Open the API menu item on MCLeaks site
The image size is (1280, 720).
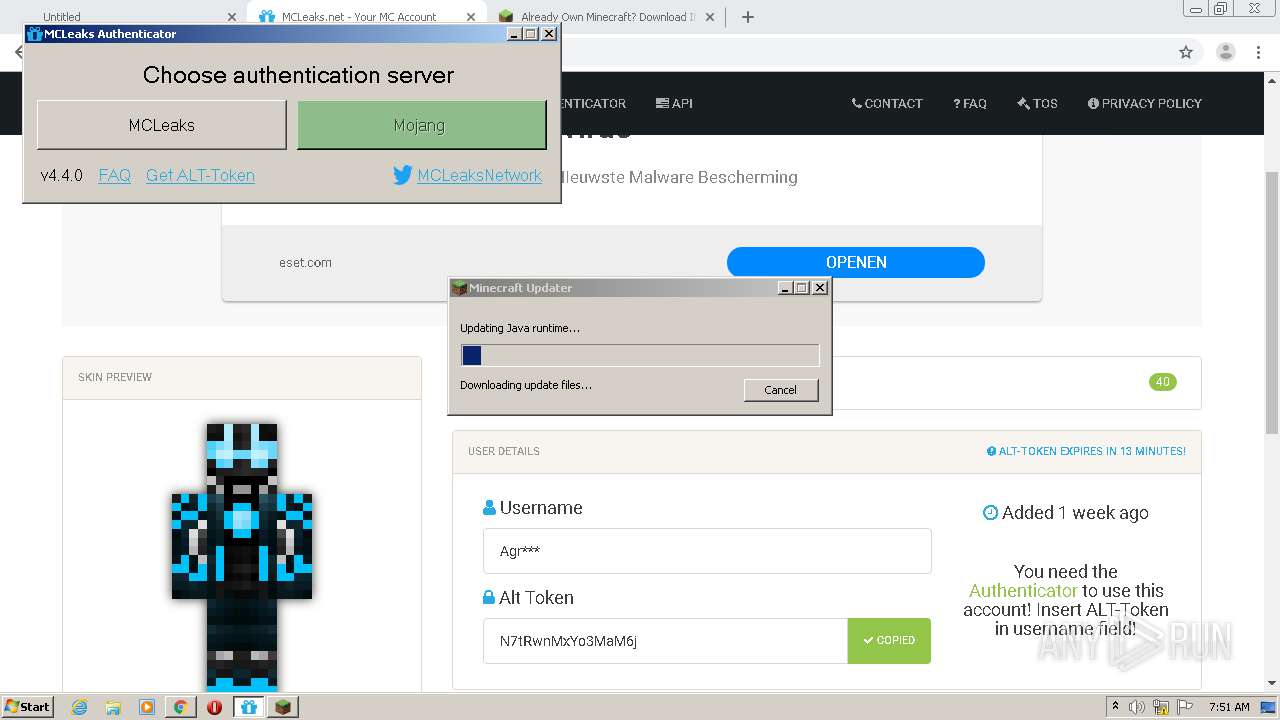674,103
